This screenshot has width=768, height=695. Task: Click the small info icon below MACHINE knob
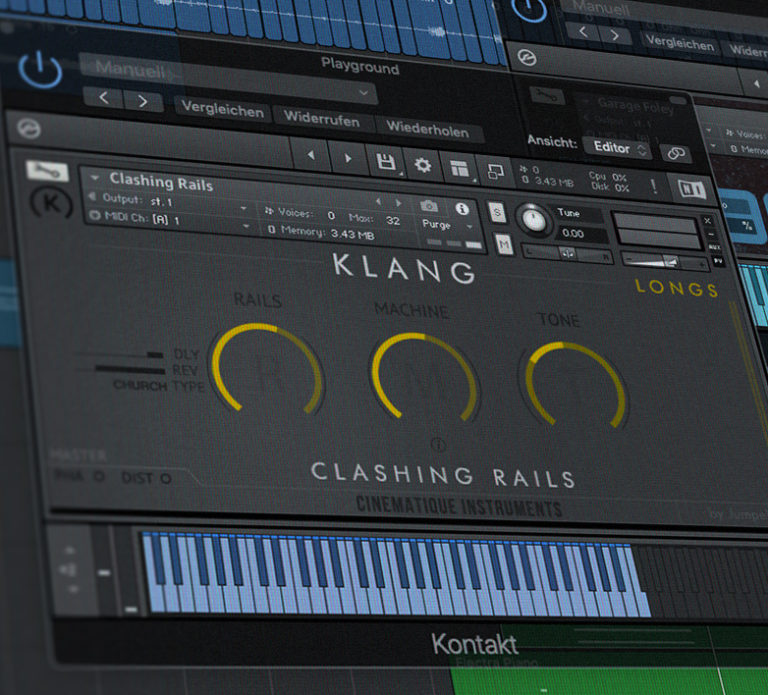pyautogui.click(x=437, y=445)
